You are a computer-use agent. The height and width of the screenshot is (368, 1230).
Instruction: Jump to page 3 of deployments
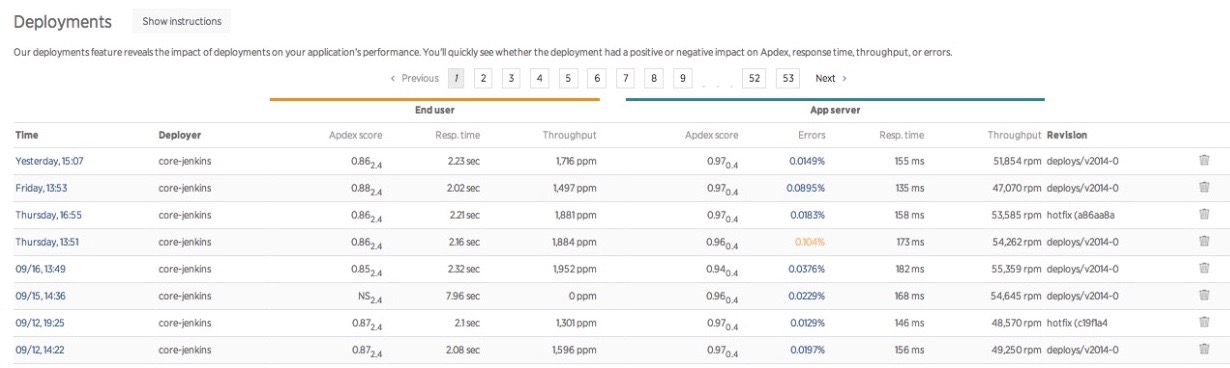pyautogui.click(x=511, y=78)
